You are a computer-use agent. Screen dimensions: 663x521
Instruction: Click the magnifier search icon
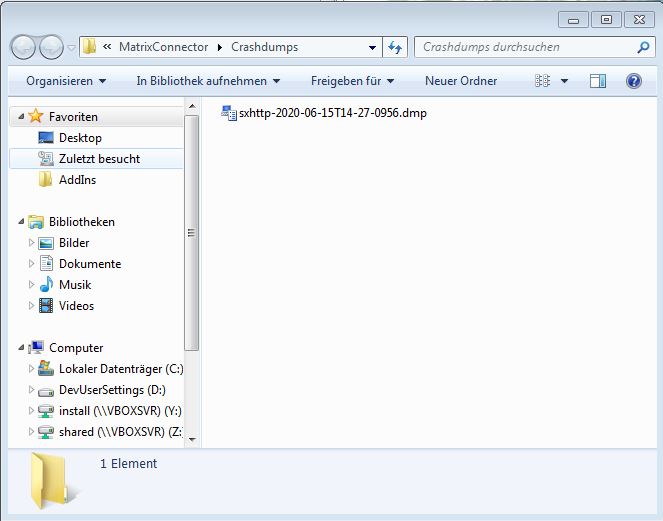point(643,47)
